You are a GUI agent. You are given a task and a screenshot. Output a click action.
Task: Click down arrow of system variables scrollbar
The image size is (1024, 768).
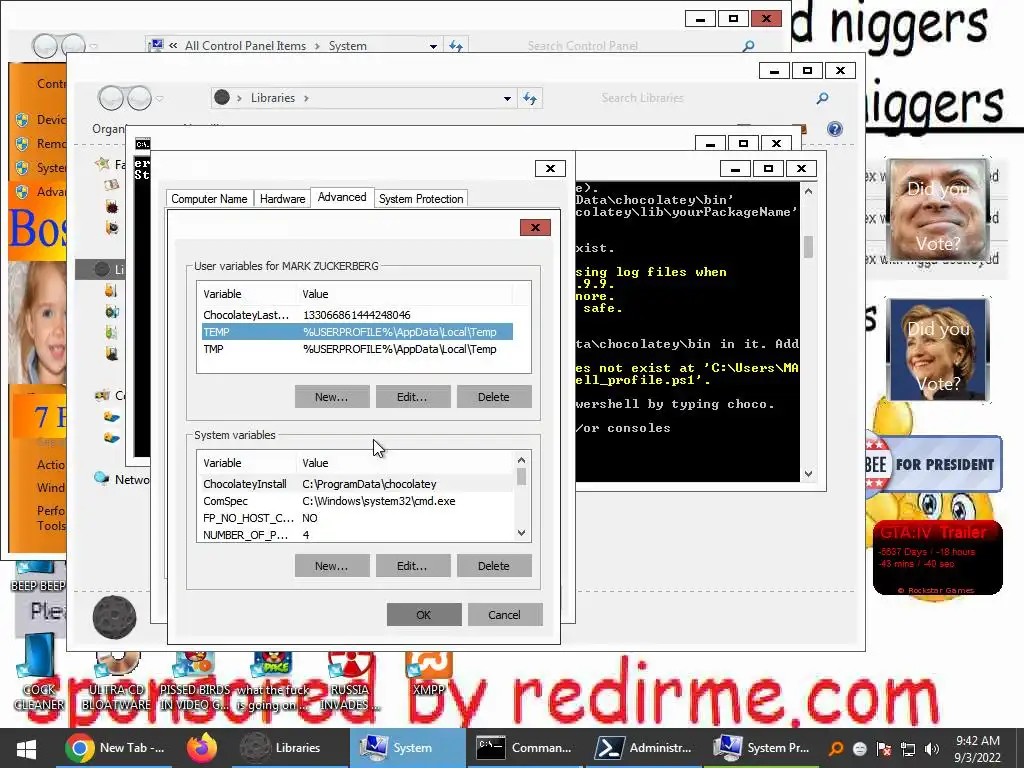pos(521,533)
